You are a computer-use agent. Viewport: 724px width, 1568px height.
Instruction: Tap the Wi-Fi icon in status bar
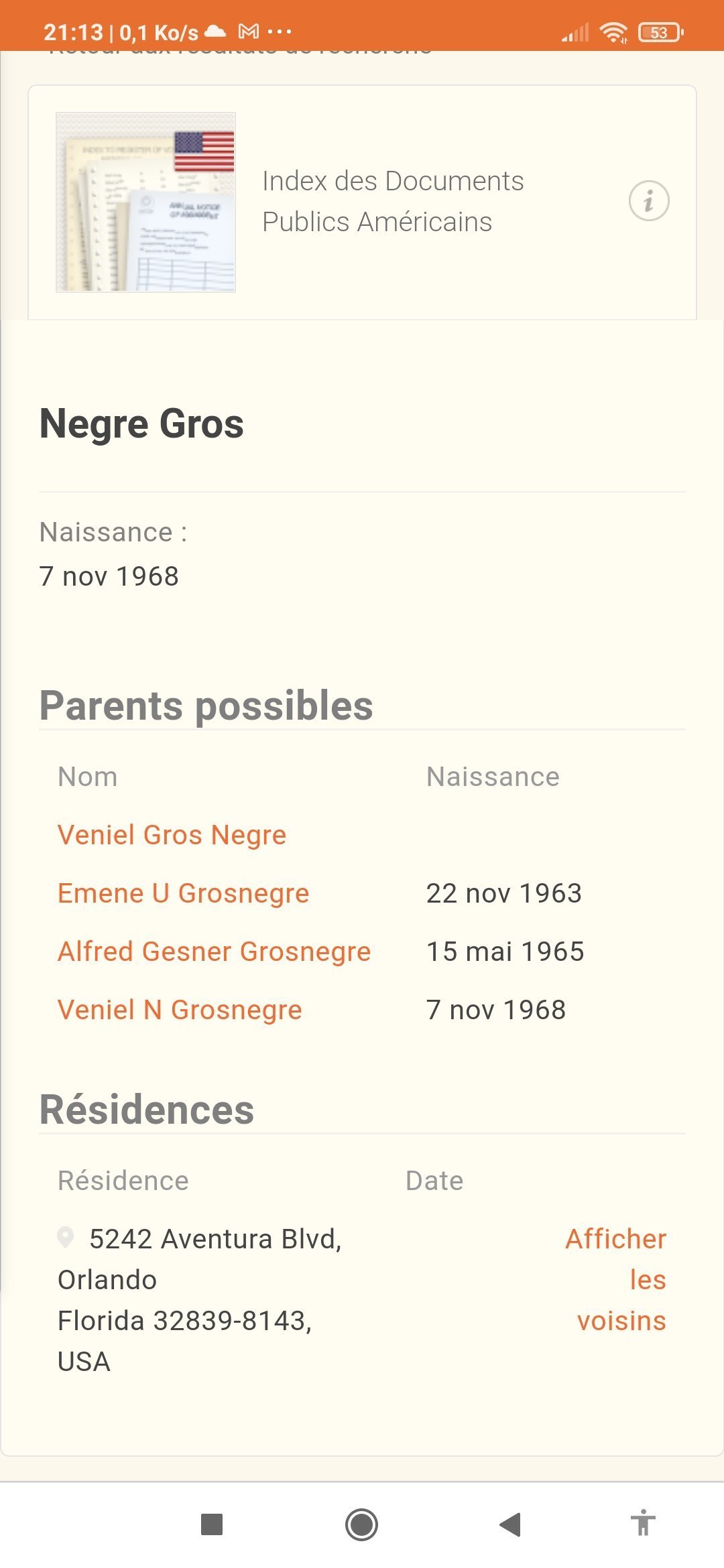click(613, 32)
